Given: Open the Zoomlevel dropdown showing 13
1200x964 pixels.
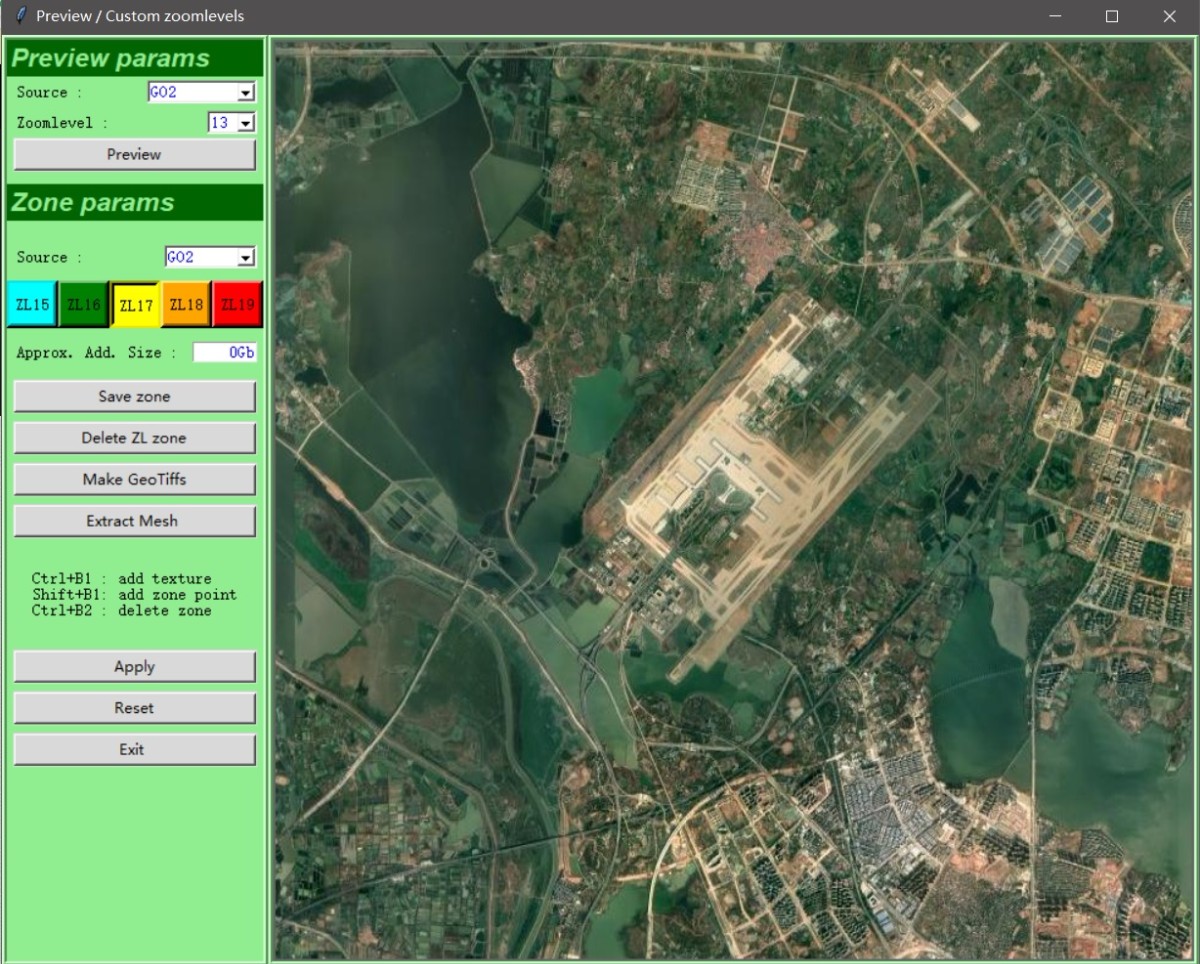Looking at the screenshot, I should (245, 123).
